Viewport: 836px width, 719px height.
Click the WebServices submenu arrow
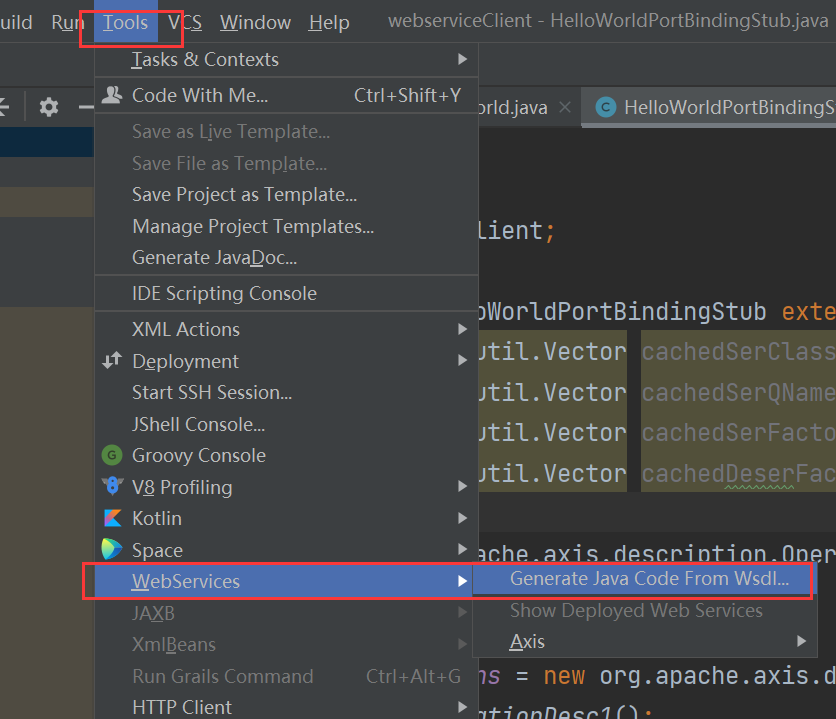click(x=462, y=581)
